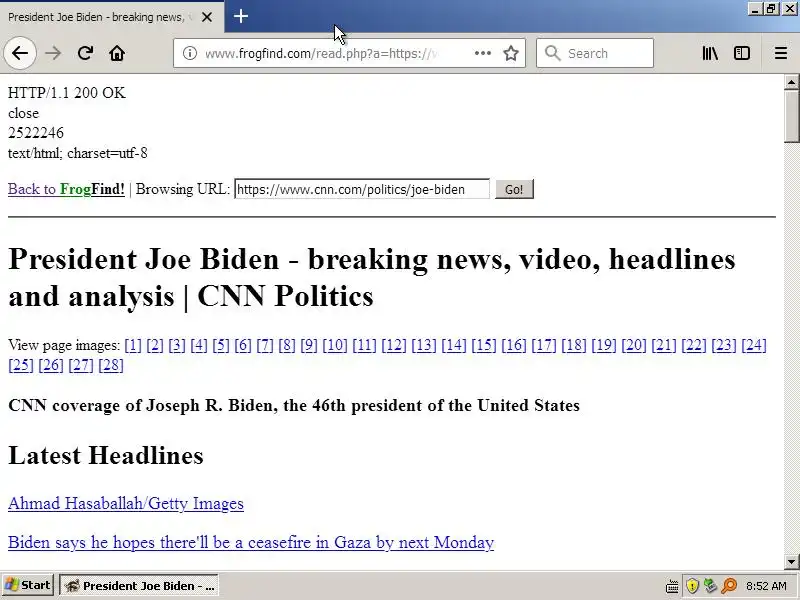
Task: Open page image link [6]
Action: [243, 345]
